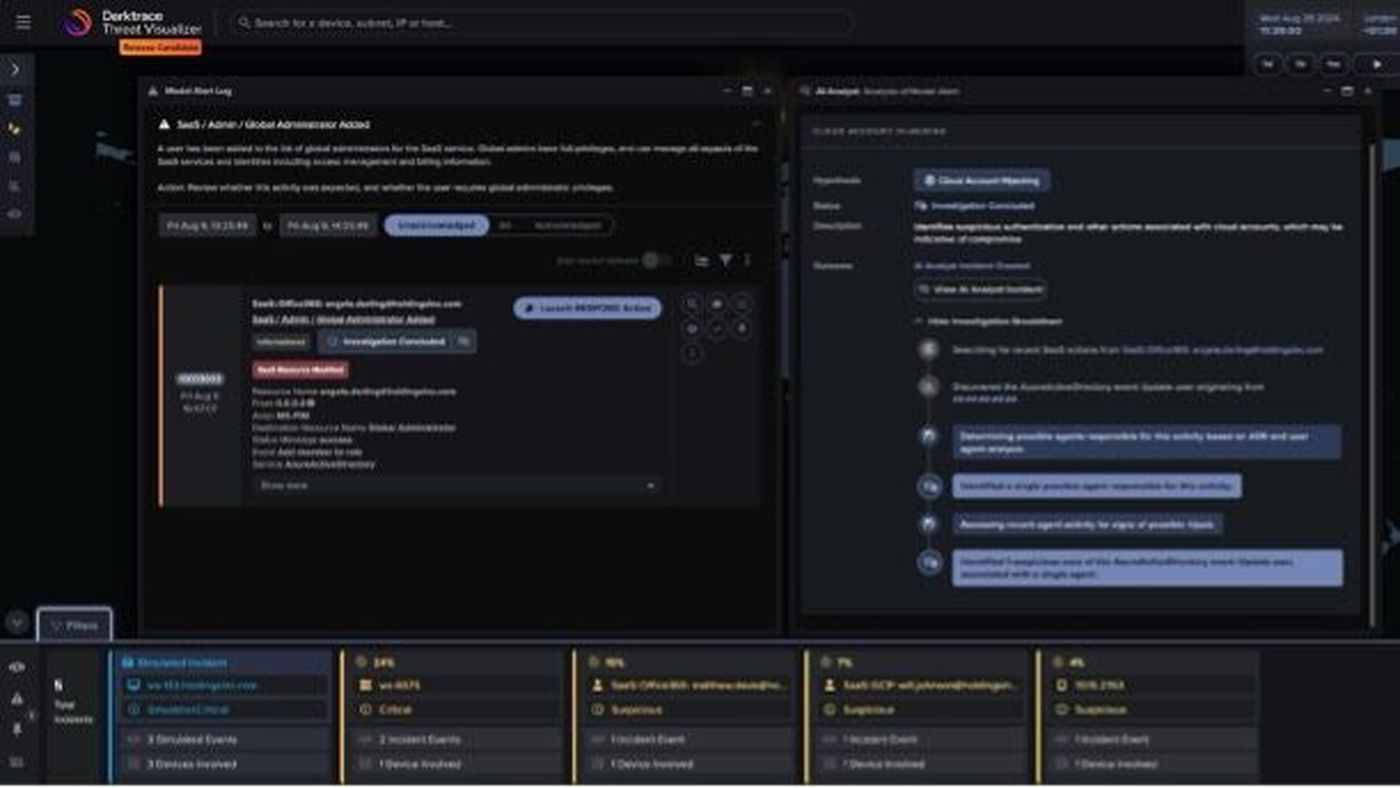
Task: Click the orange badge under Threat Visualizer
Action: coord(161,47)
